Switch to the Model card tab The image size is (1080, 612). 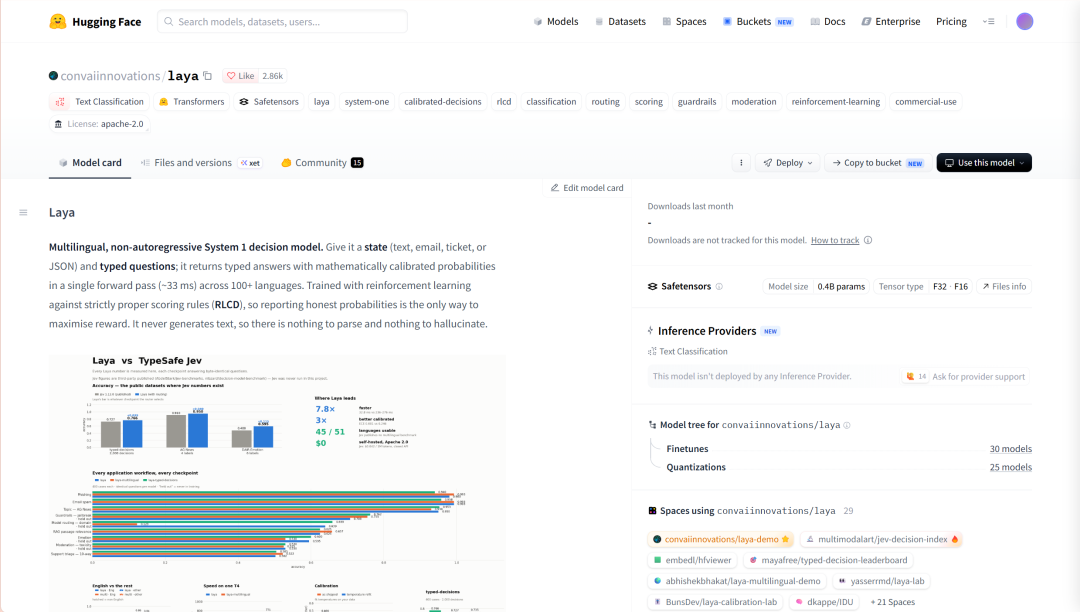coord(90,162)
